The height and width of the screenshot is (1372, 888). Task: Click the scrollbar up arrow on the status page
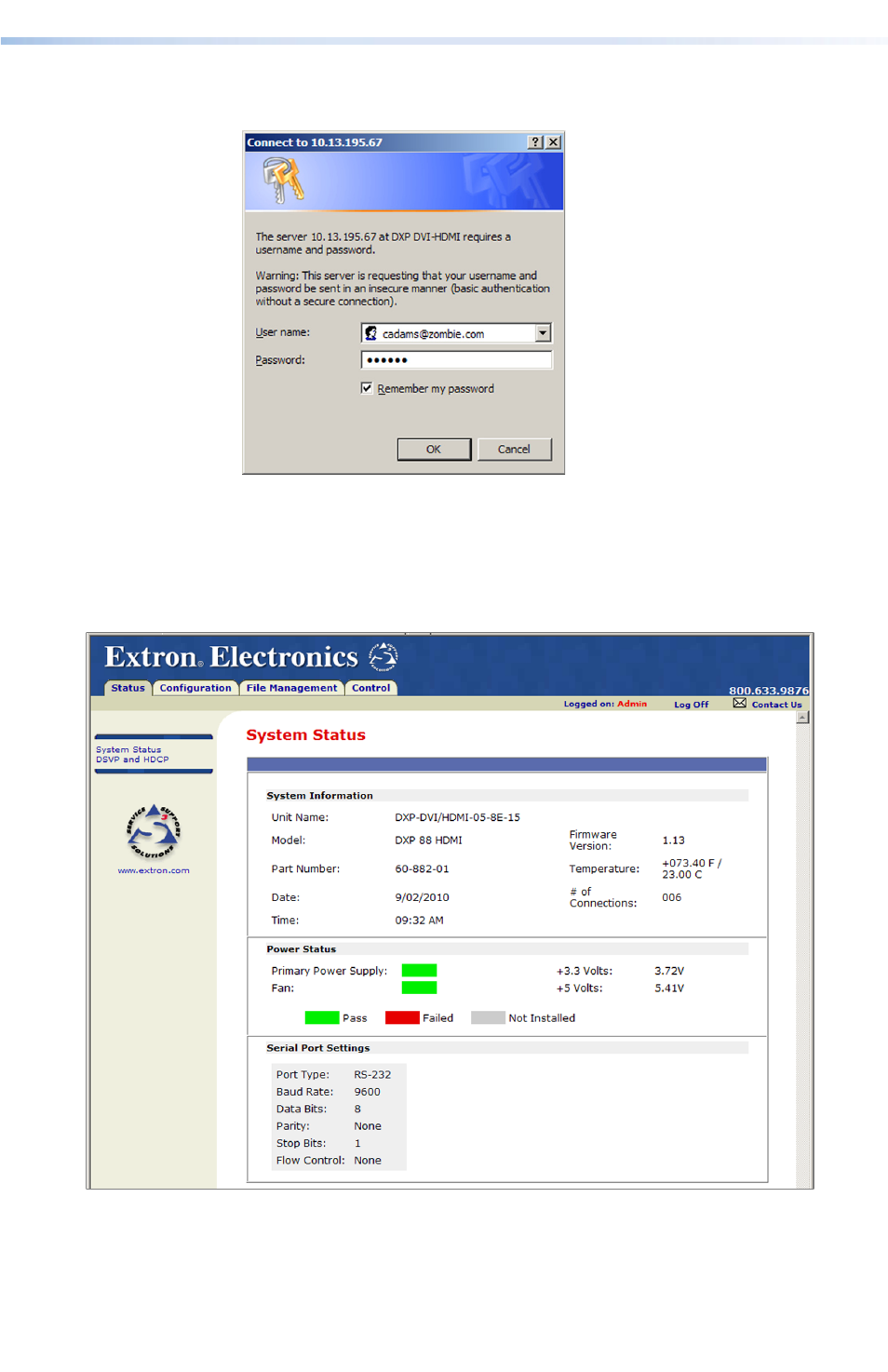(802, 718)
